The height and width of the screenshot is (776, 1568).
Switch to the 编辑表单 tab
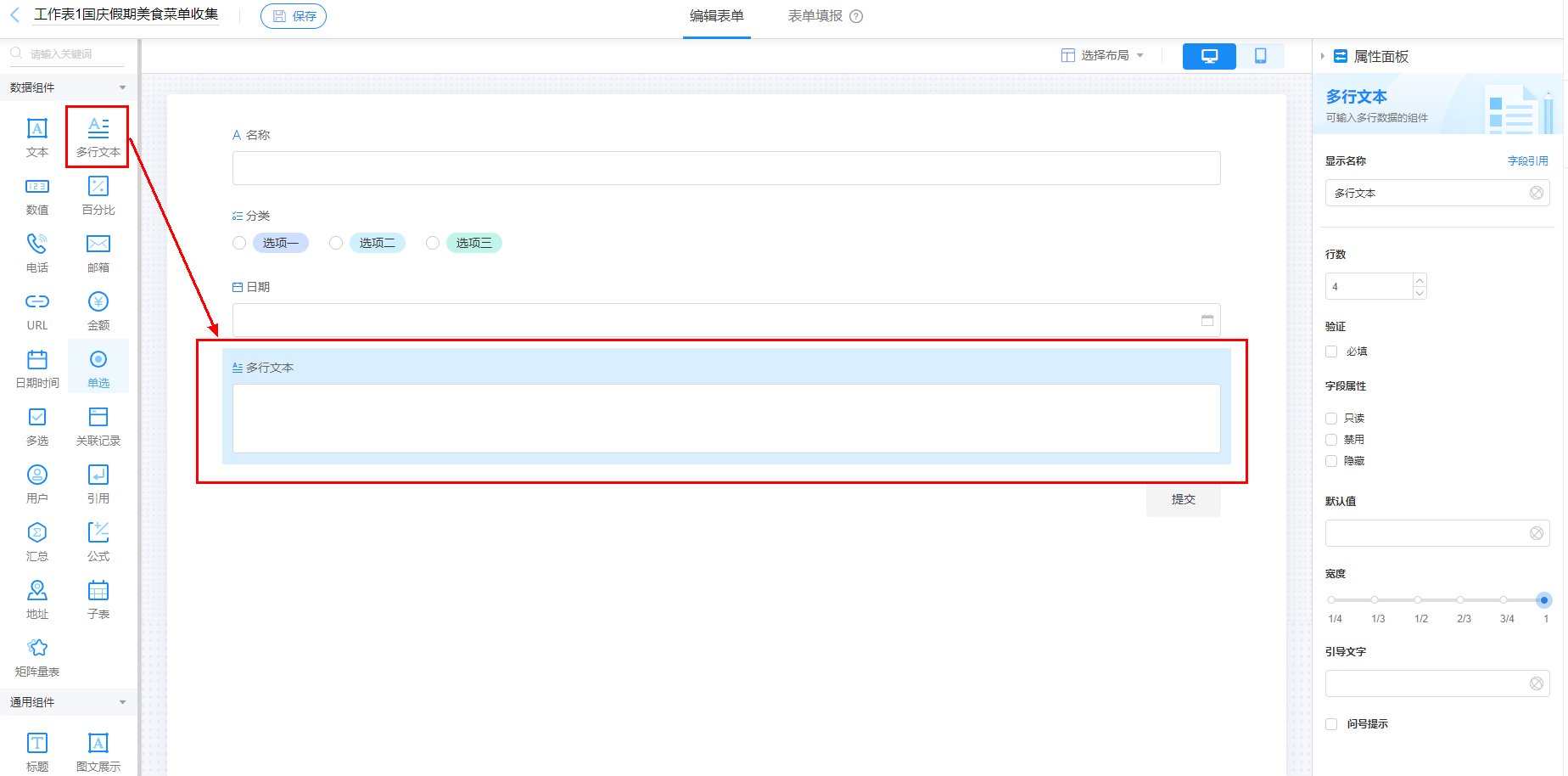tap(717, 16)
